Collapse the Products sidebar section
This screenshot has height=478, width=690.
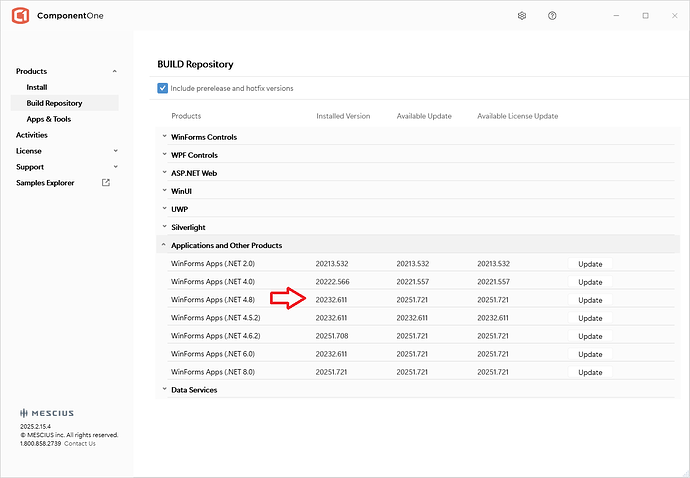click(x=114, y=71)
